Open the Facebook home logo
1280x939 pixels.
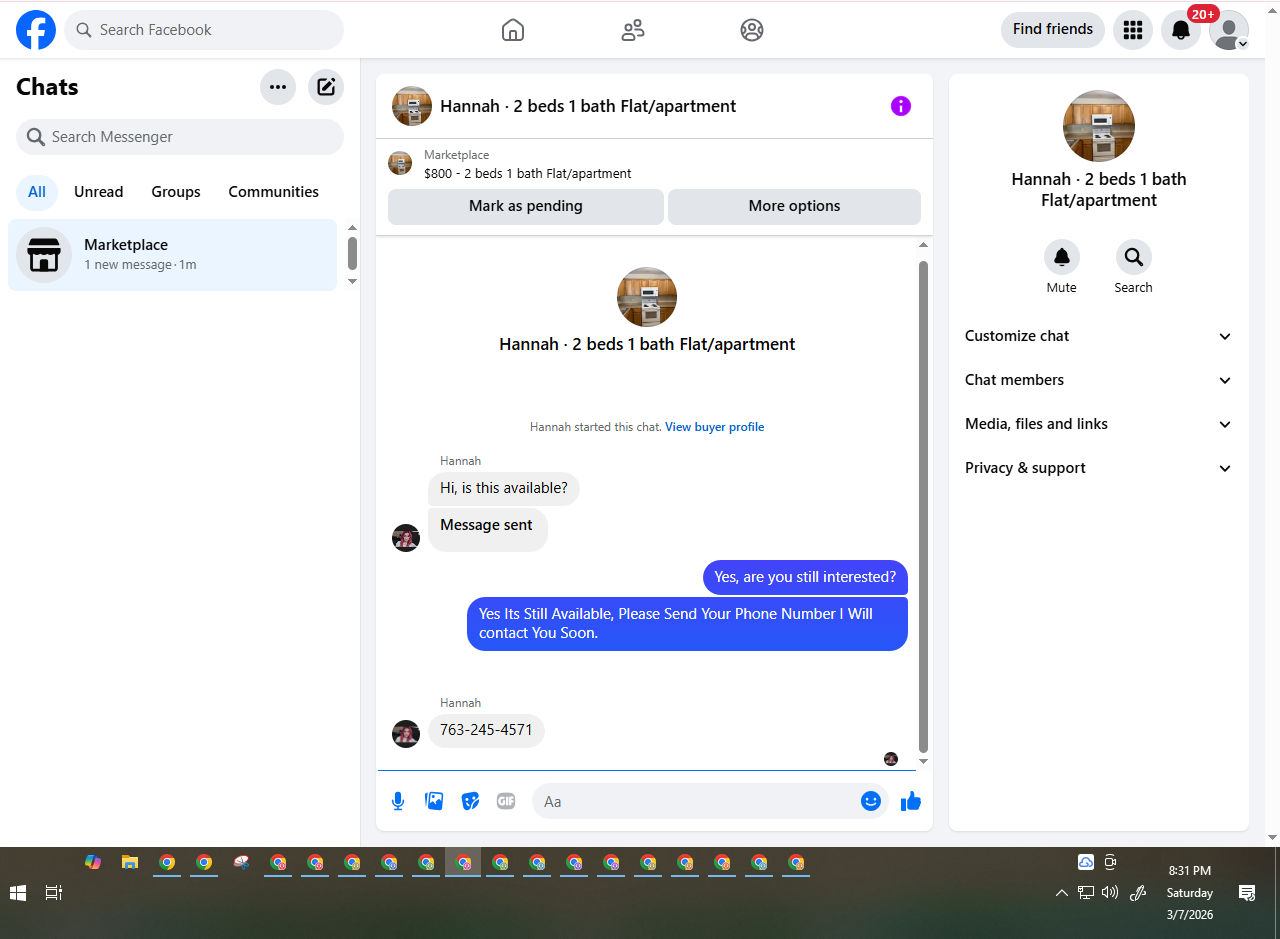pos(36,30)
